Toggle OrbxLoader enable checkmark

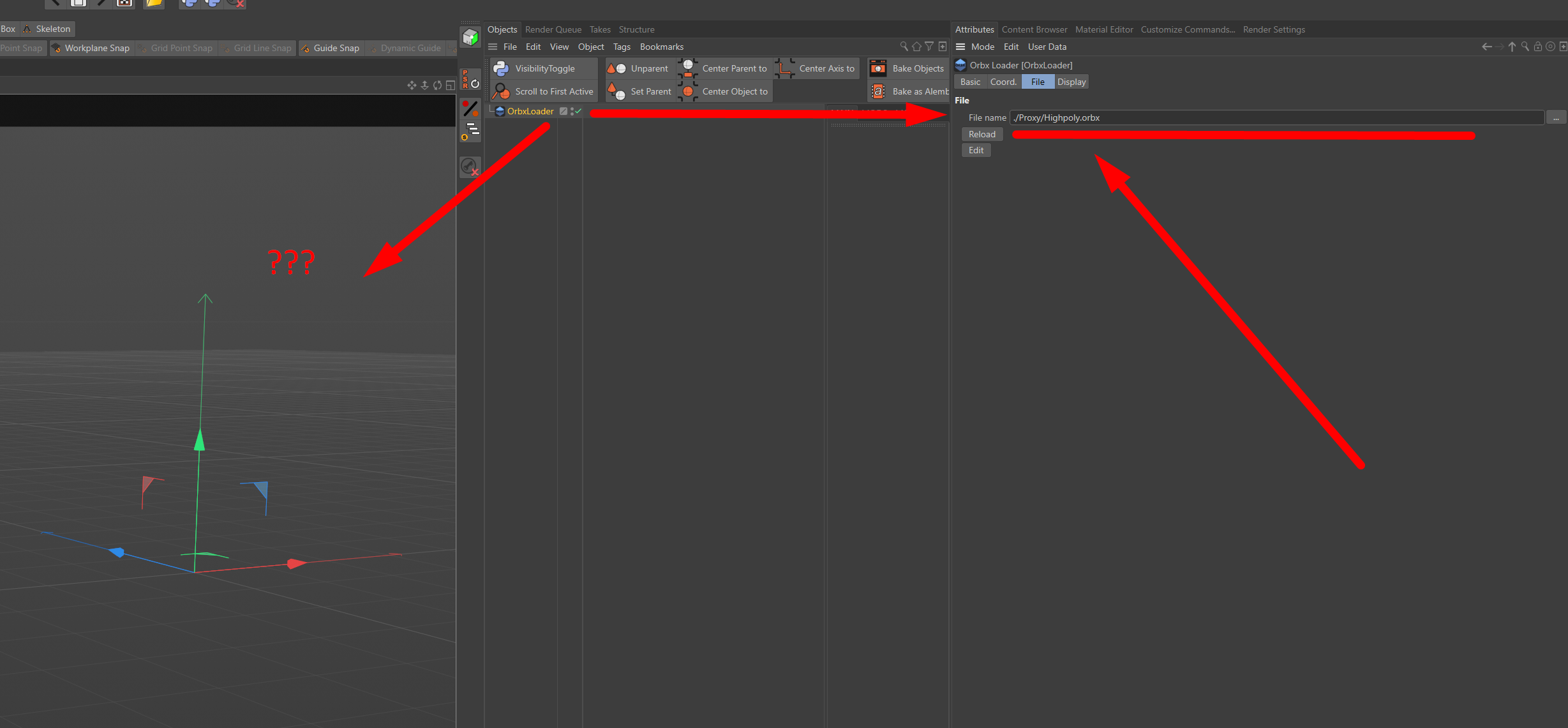[x=579, y=111]
